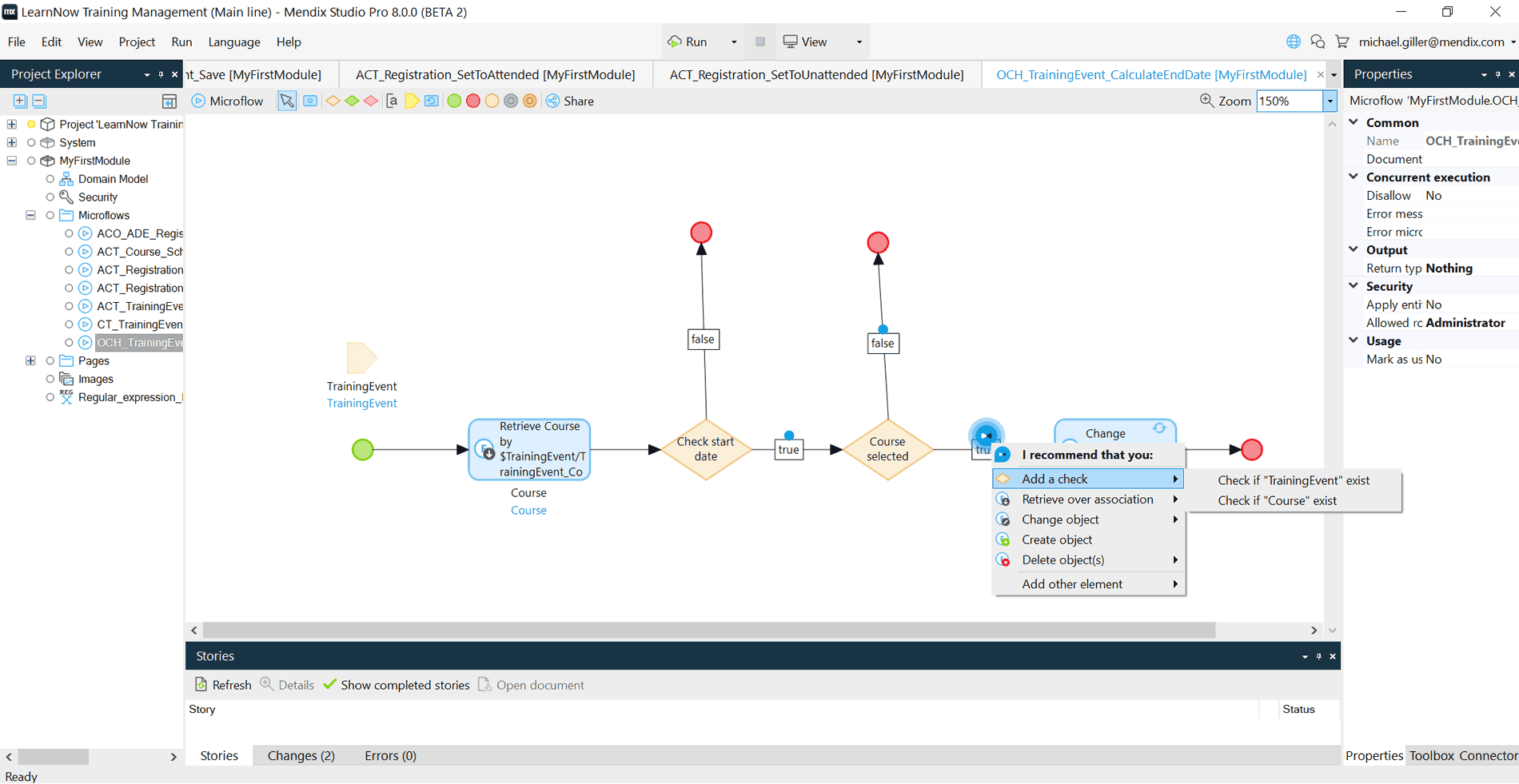This screenshot has height=784, width=1519.
Task: Expand the Project 'LearnNow Training' node
Action: pyautogui.click(x=12, y=124)
